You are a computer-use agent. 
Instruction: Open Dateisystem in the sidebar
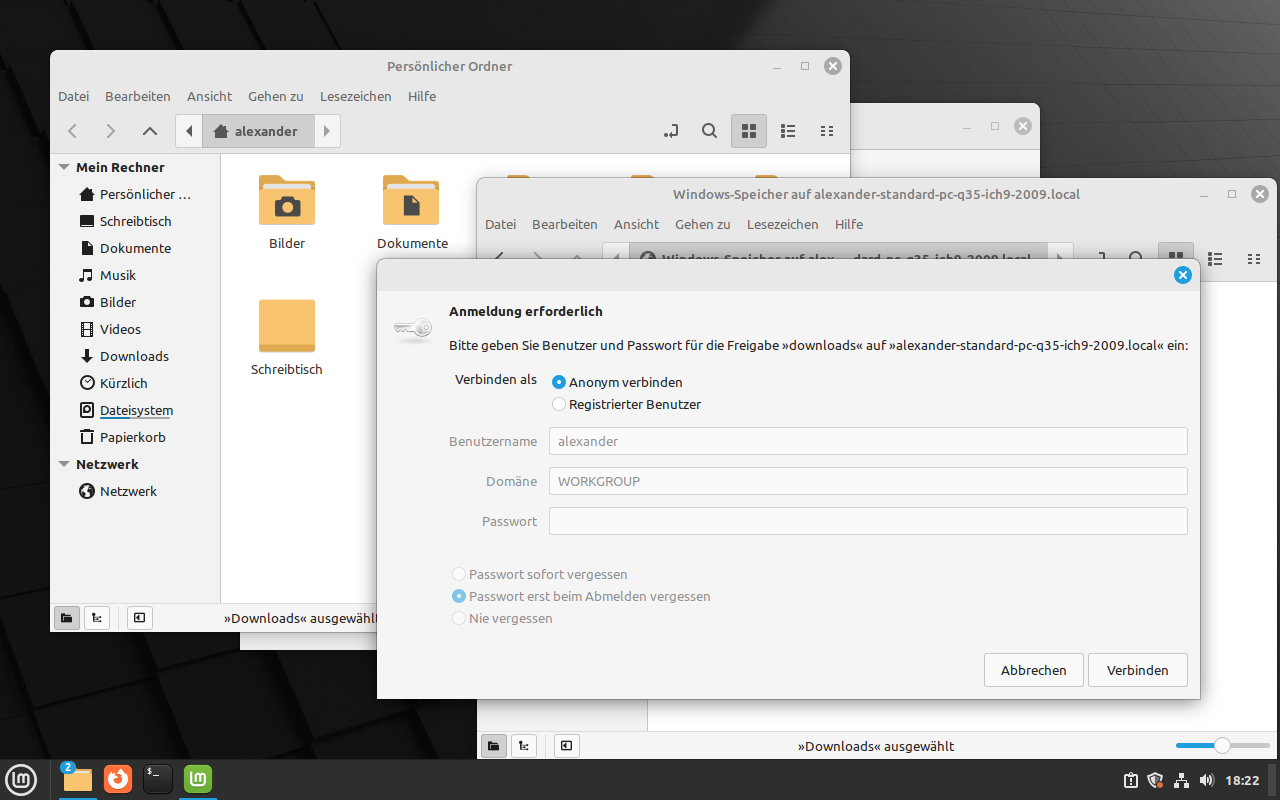click(134, 410)
